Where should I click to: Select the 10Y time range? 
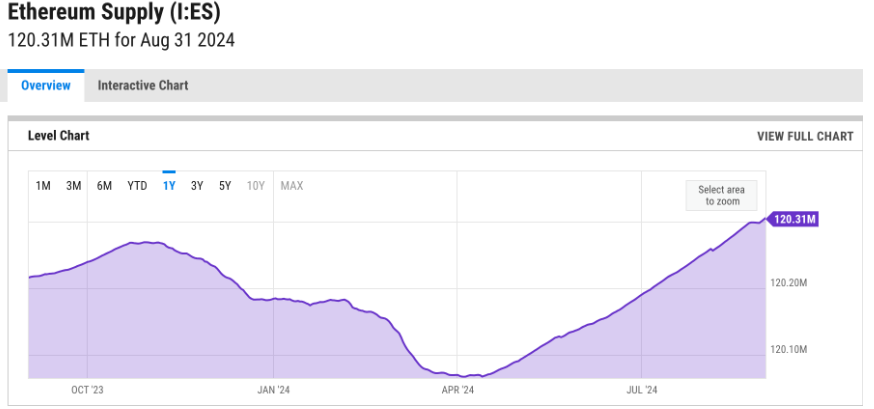click(255, 186)
